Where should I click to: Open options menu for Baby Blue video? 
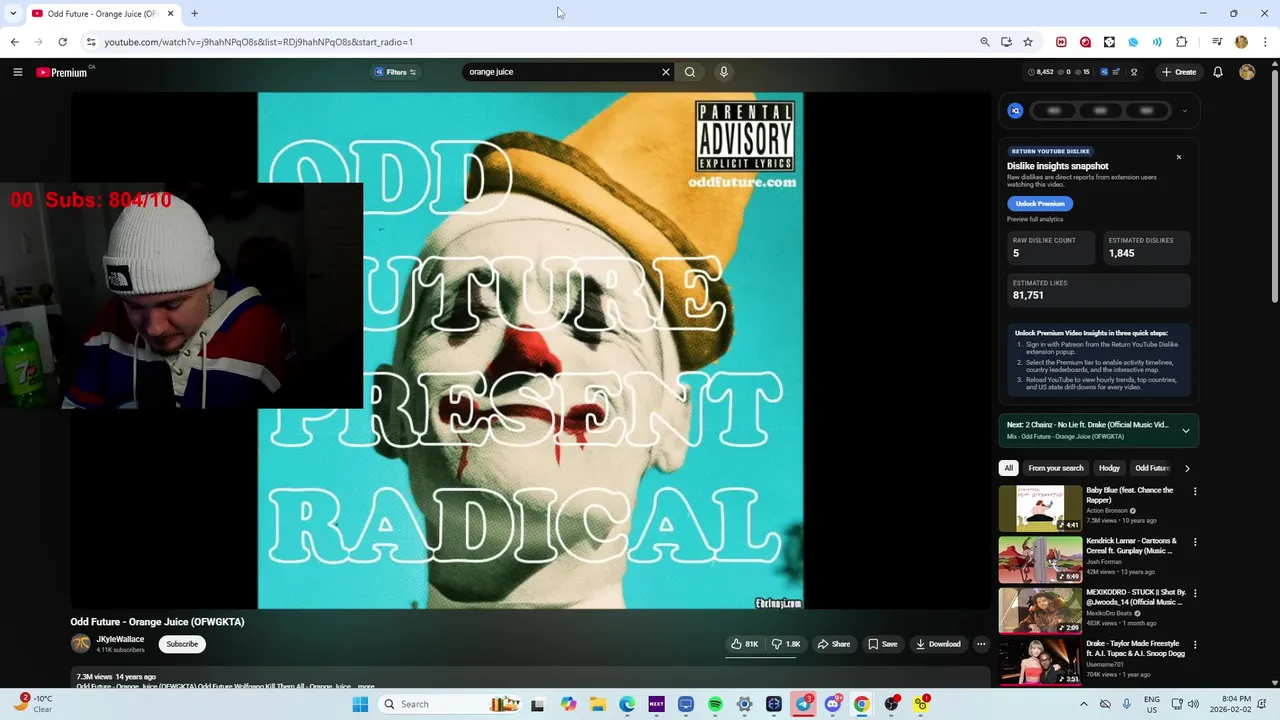tap(1195, 491)
